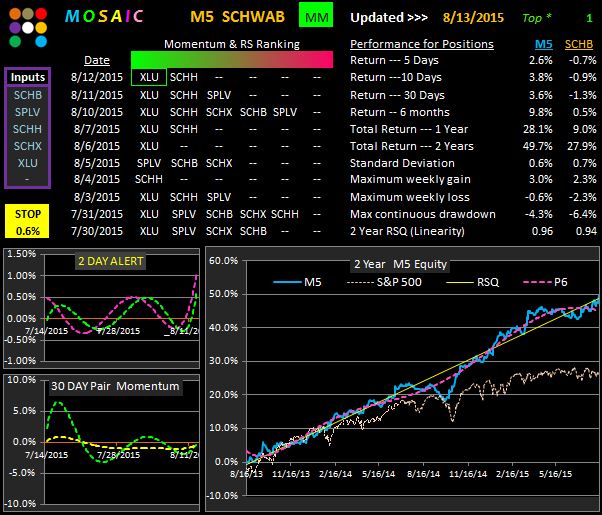
Task: Click the Top * label
Action: coord(537,18)
